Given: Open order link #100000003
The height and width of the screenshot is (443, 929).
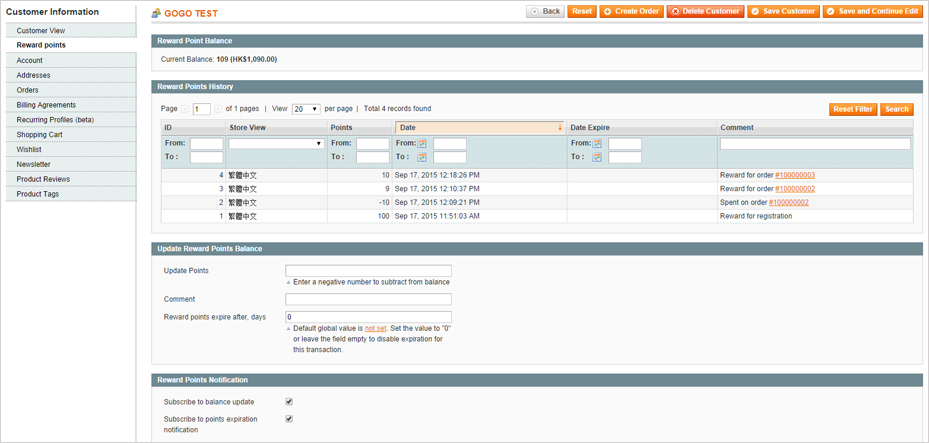Looking at the screenshot, I should 795,175.
